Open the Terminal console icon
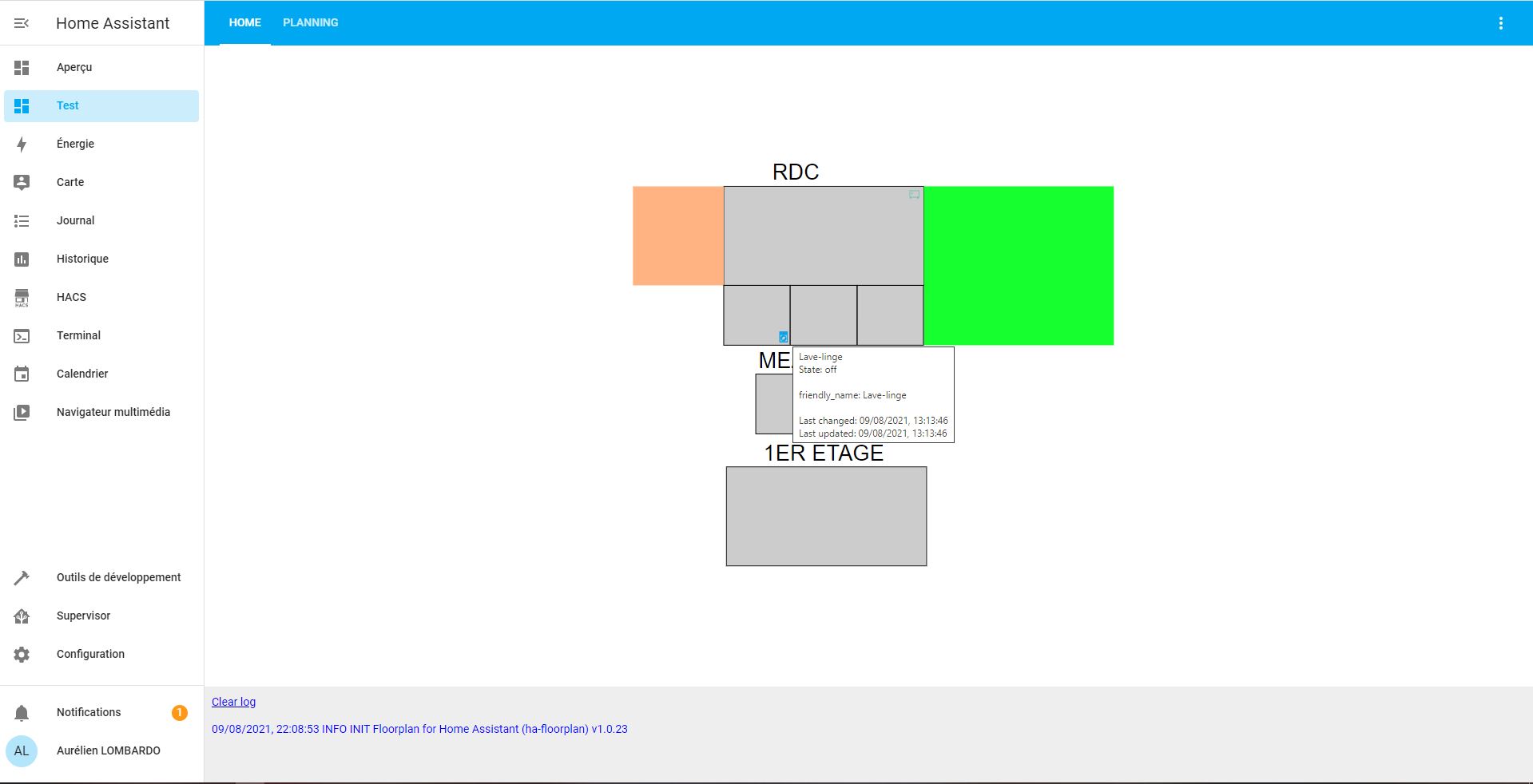1533x784 pixels. tap(22, 336)
